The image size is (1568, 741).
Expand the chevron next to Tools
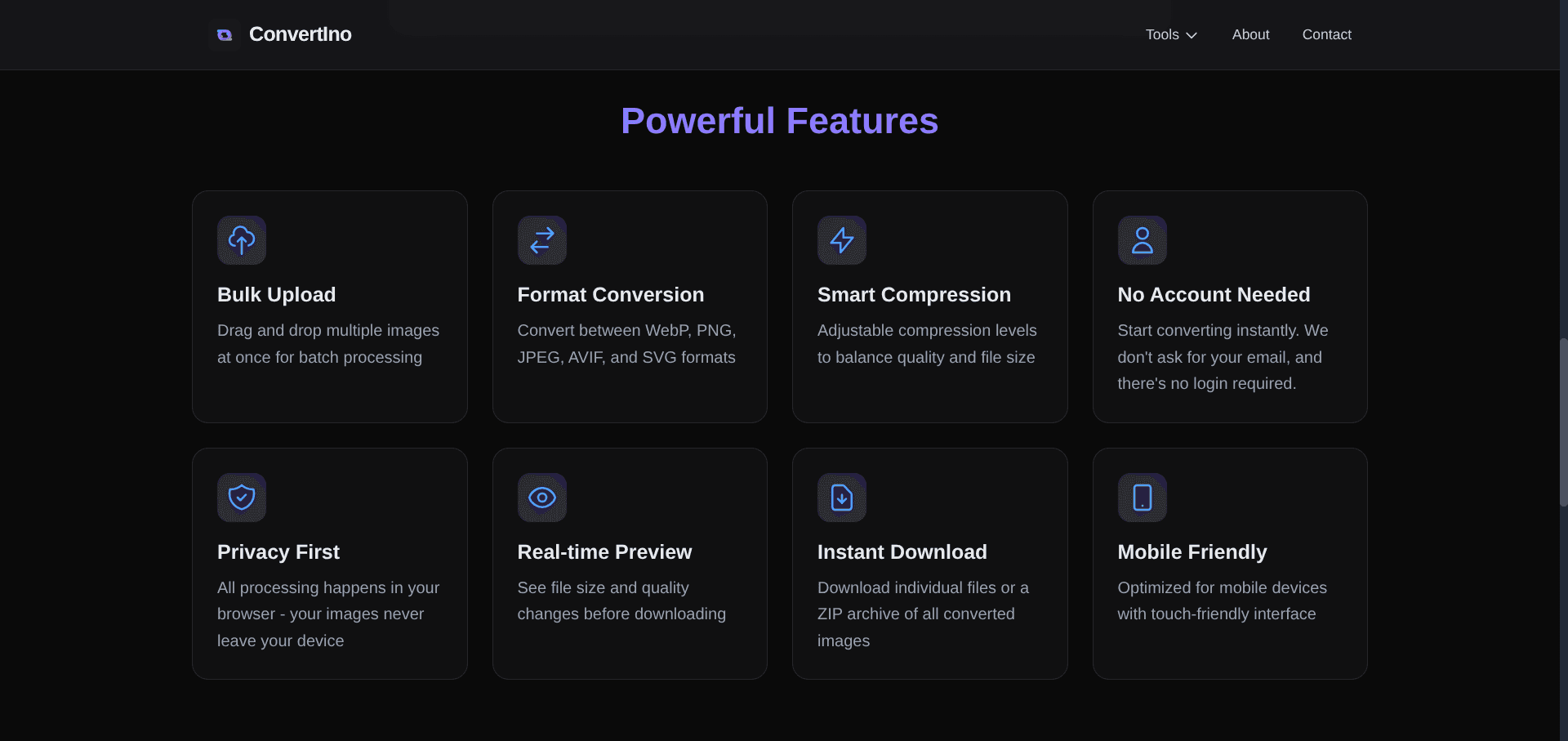[x=1192, y=35]
